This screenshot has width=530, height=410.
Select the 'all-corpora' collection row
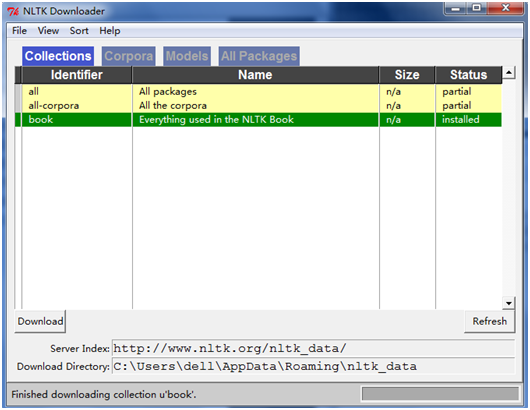tap(259, 105)
